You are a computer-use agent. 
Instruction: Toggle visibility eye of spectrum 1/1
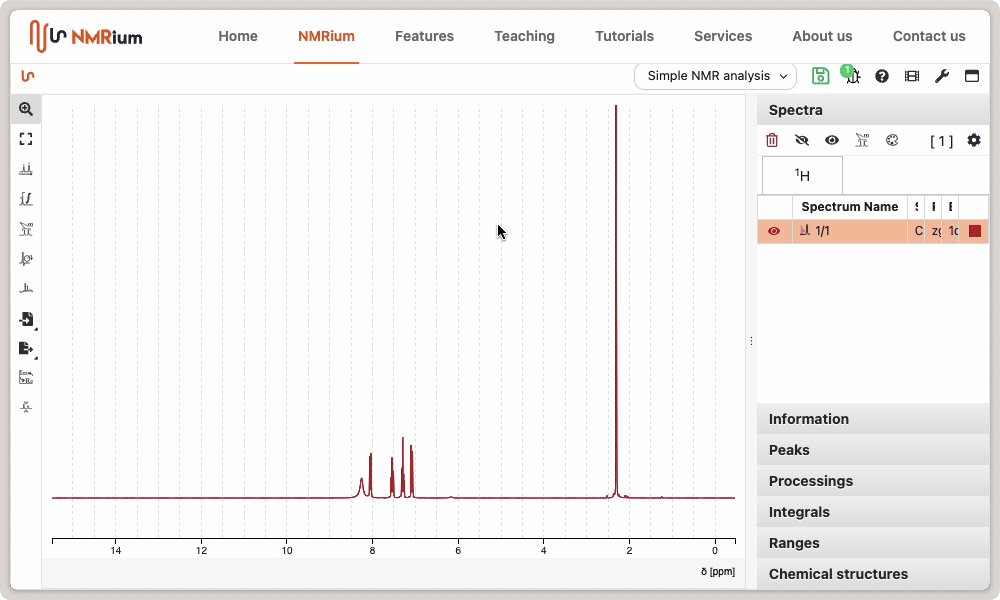[774, 231]
